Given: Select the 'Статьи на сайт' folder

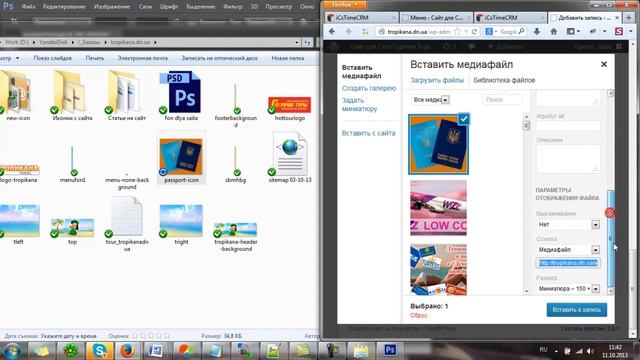Looking at the screenshot, I should (x=127, y=96).
